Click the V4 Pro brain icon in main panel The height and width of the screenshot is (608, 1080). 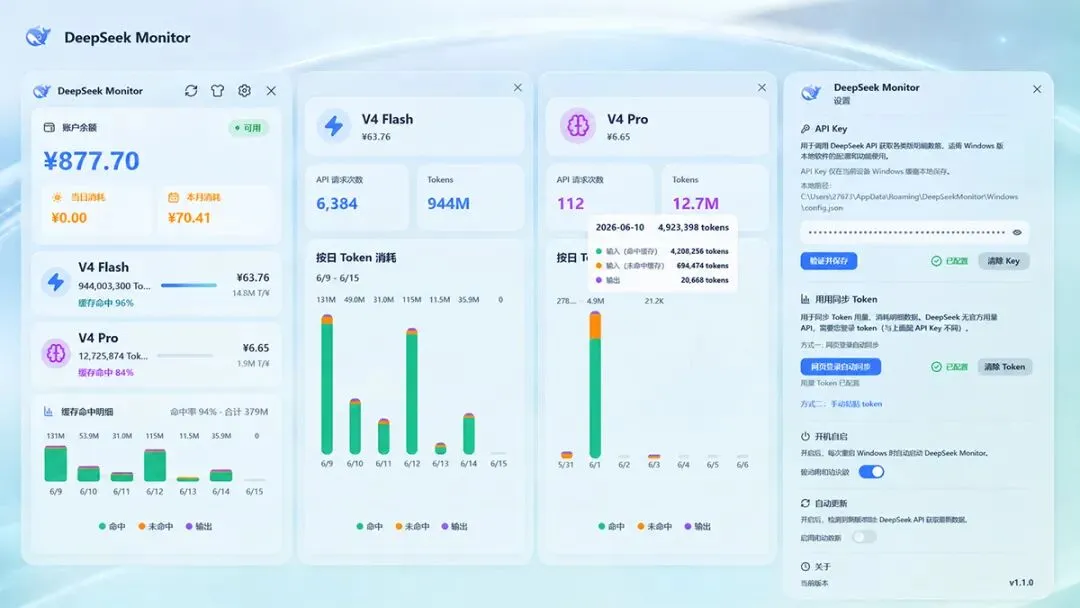[x=56, y=353]
